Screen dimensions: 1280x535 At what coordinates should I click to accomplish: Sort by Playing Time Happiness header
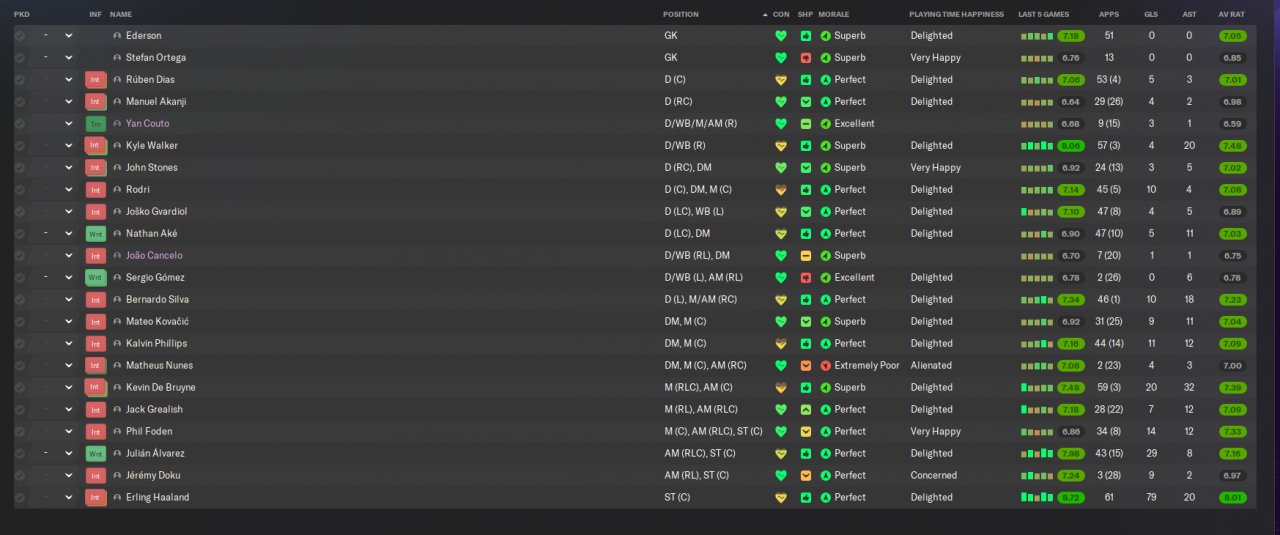pyautogui.click(x=956, y=15)
